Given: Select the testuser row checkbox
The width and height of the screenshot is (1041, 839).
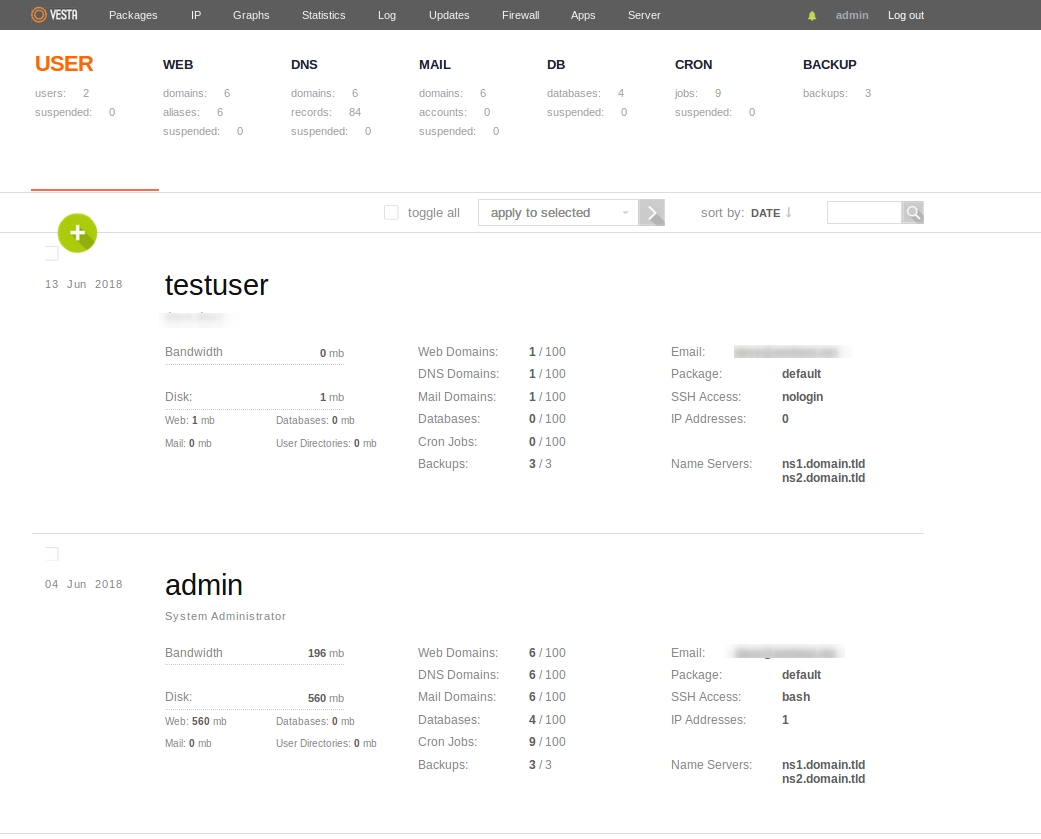Looking at the screenshot, I should (52, 253).
